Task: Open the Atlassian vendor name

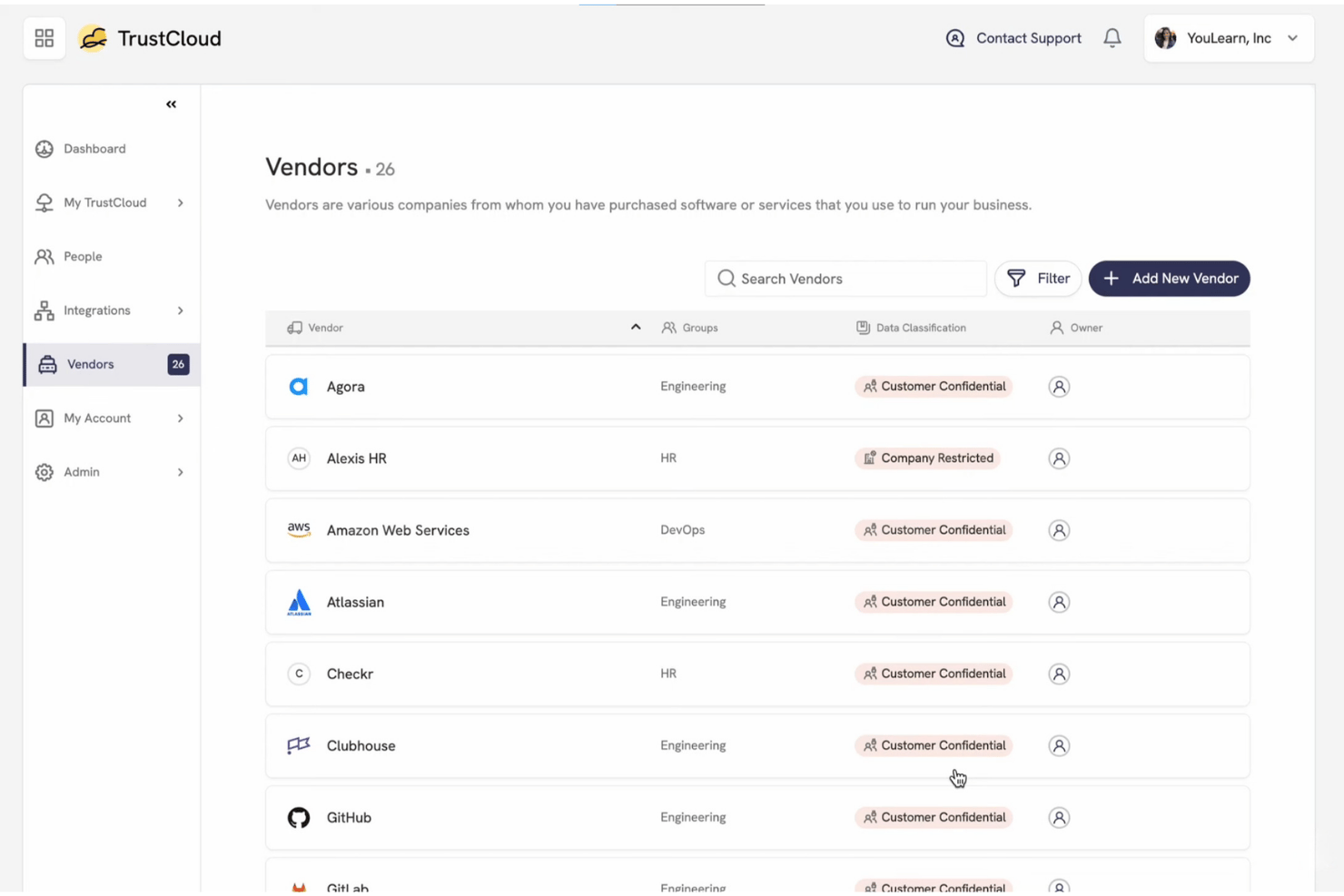Action: 355,603
